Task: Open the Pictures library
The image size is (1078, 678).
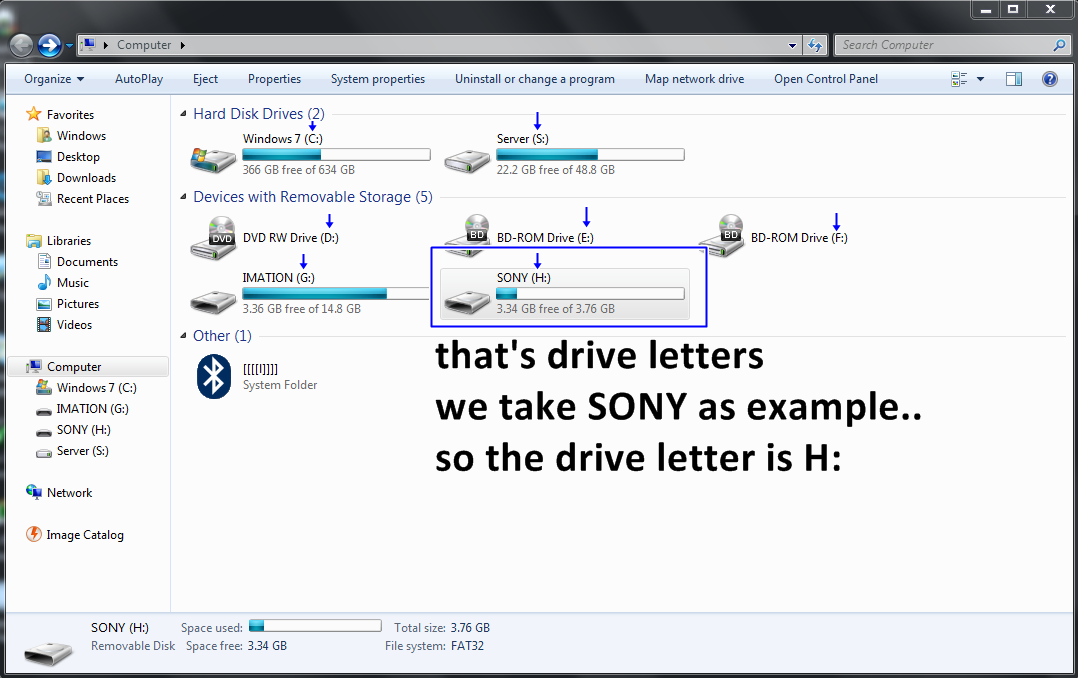Action: click(x=77, y=304)
